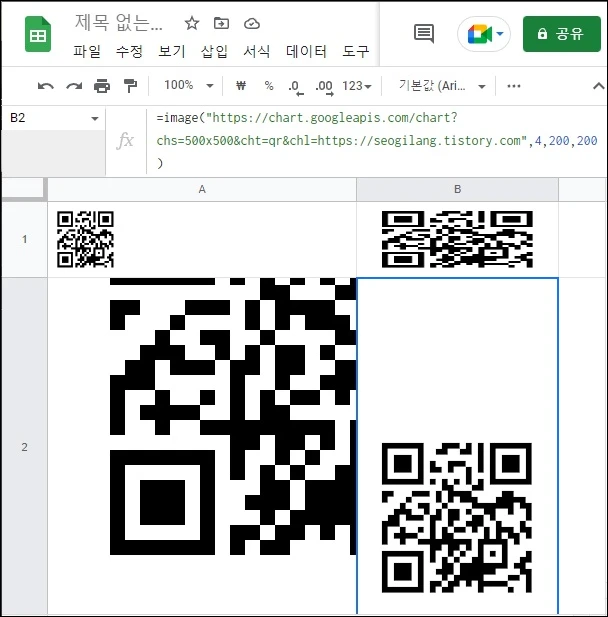This screenshot has height=617, width=608.
Task: Open the 도구 menu
Action: [x=356, y=51]
